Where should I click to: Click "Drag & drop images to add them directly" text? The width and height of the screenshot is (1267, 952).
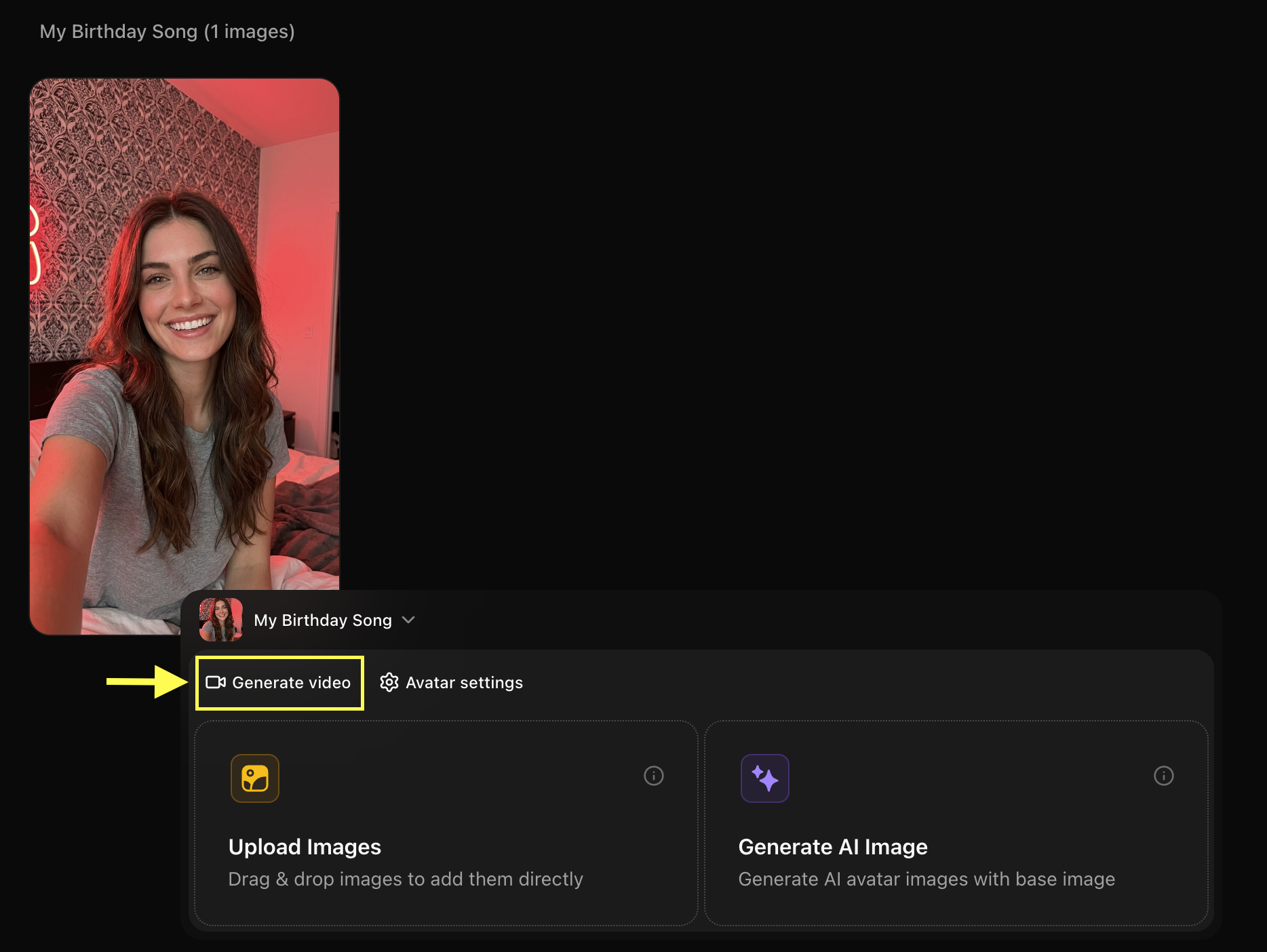[406, 879]
